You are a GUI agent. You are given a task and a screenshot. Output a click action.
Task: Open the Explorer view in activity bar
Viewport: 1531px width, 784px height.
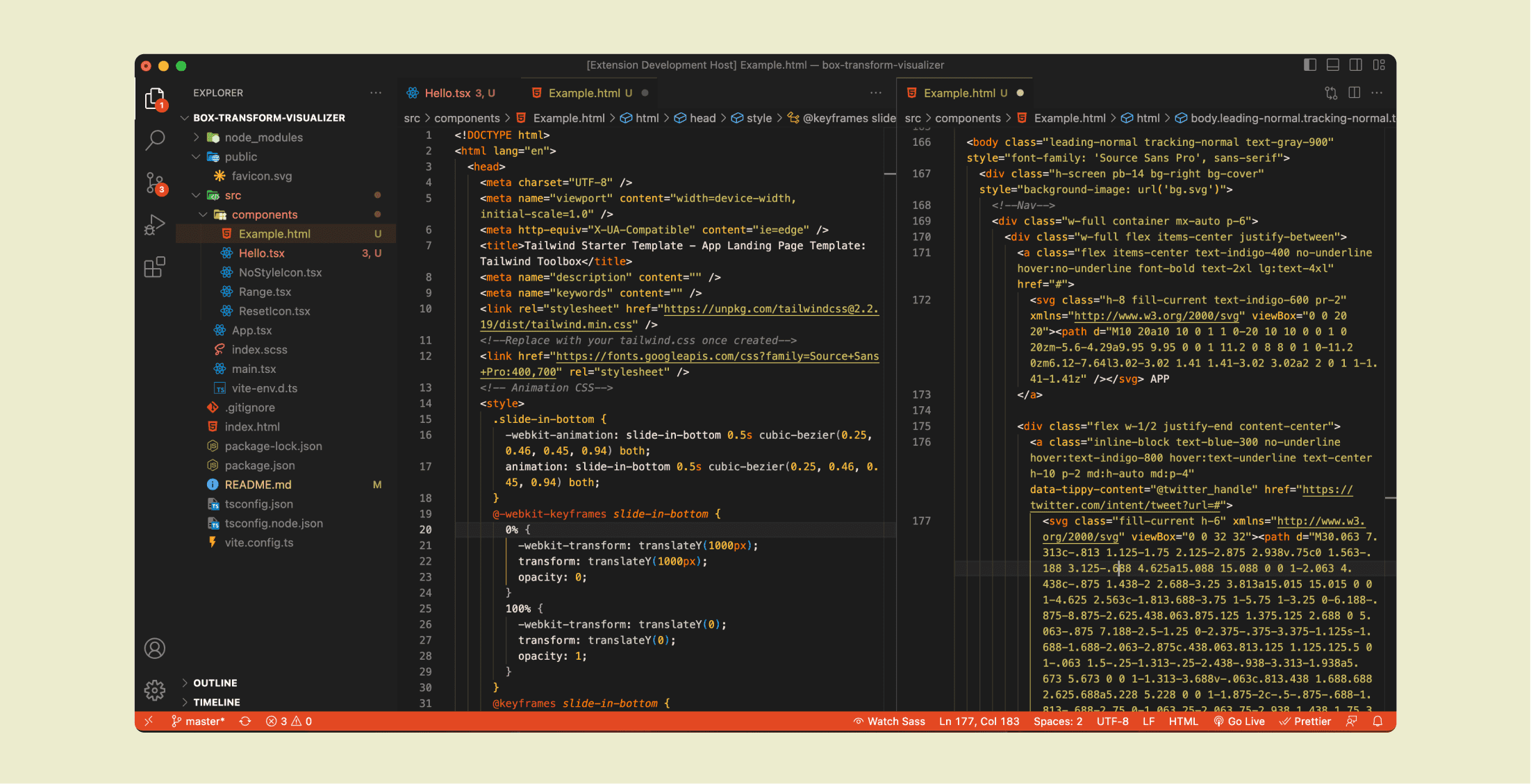click(154, 99)
